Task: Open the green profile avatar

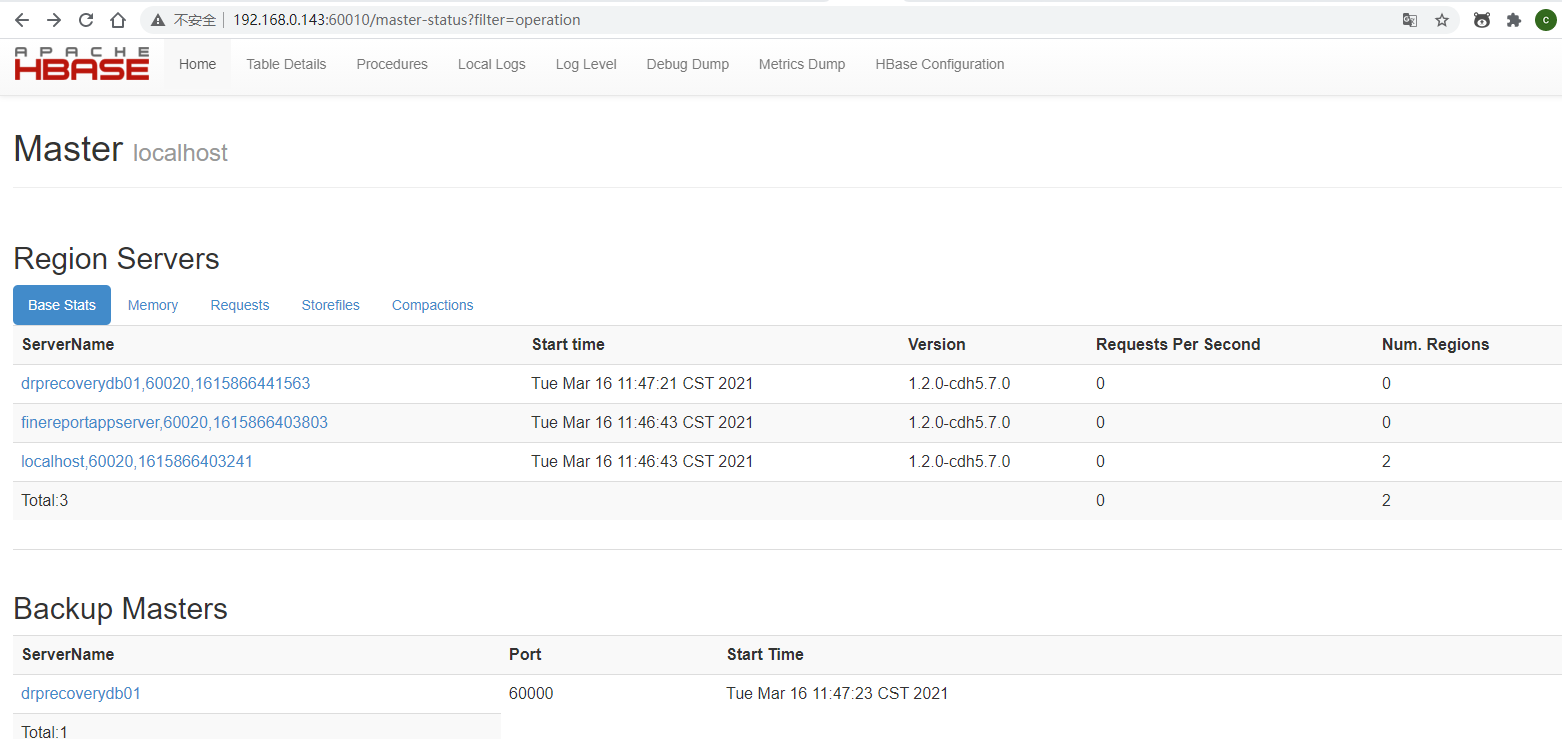Action: (x=1545, y=20)
